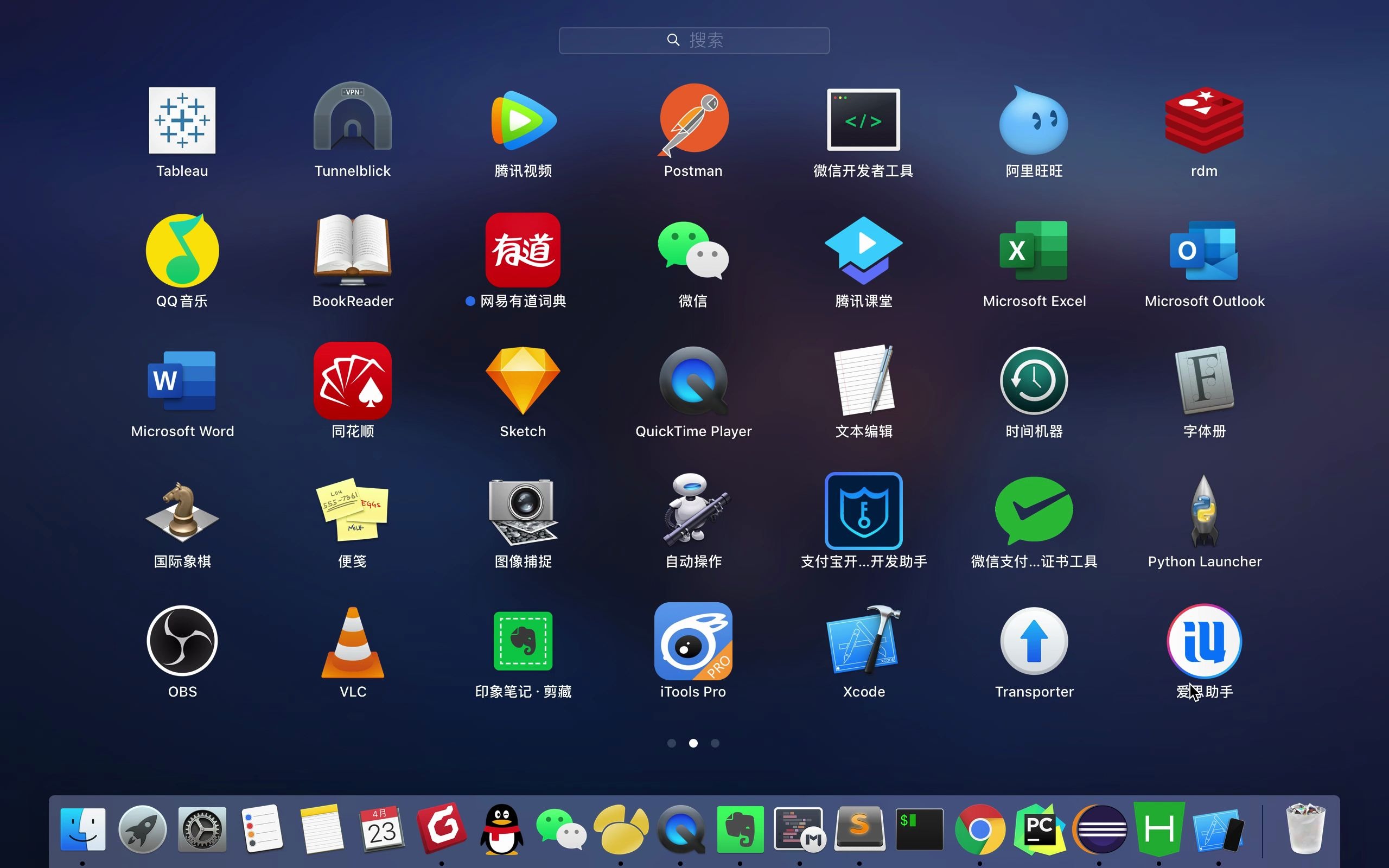Open QuickTime Player from the Dock
Viewport: 1389px width, 868px height.
coord(680,829)
